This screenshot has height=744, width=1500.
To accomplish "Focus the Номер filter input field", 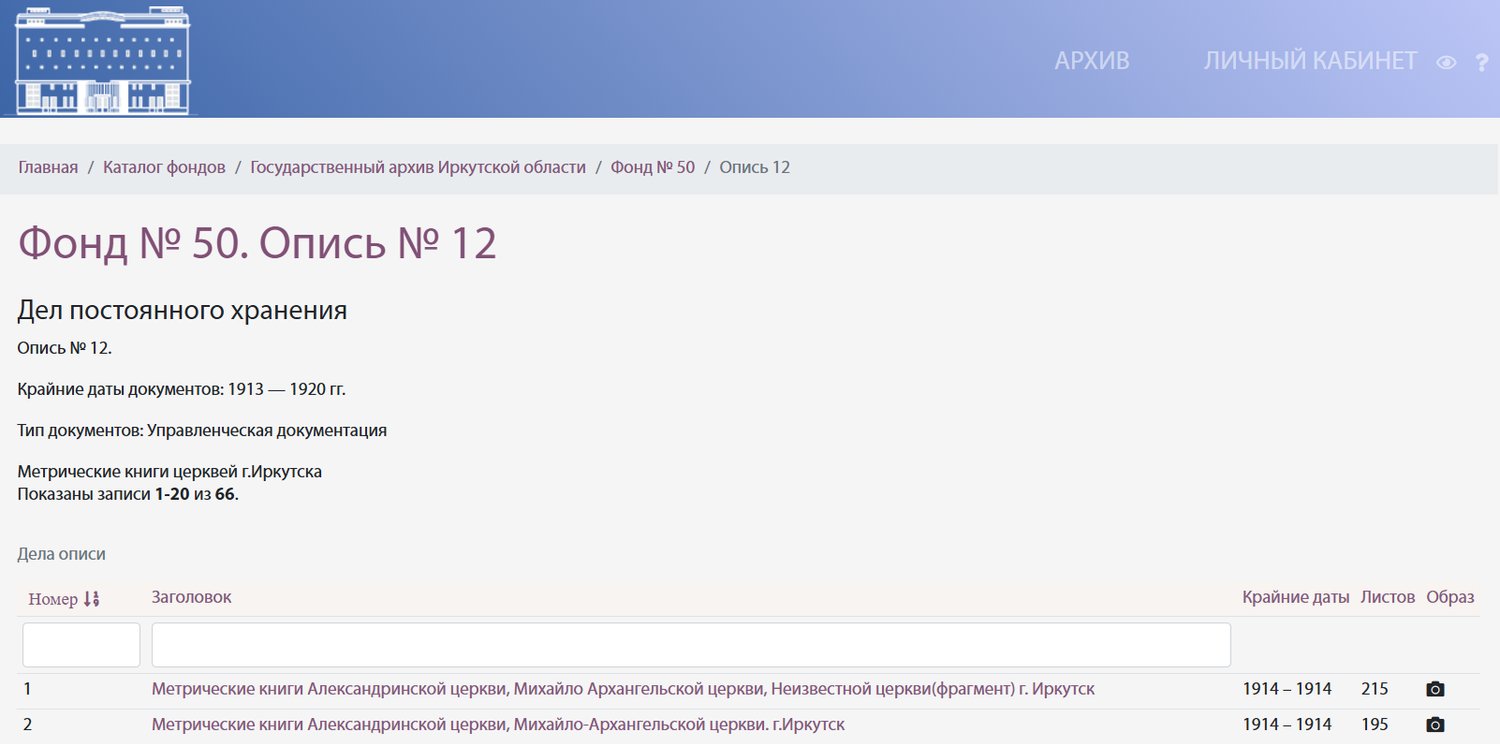I will [x=81, y=645].
